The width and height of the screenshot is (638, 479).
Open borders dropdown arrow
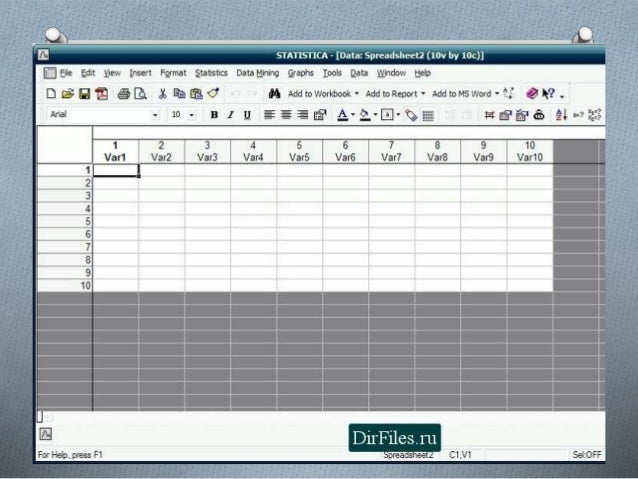click(x=398, y=115)
